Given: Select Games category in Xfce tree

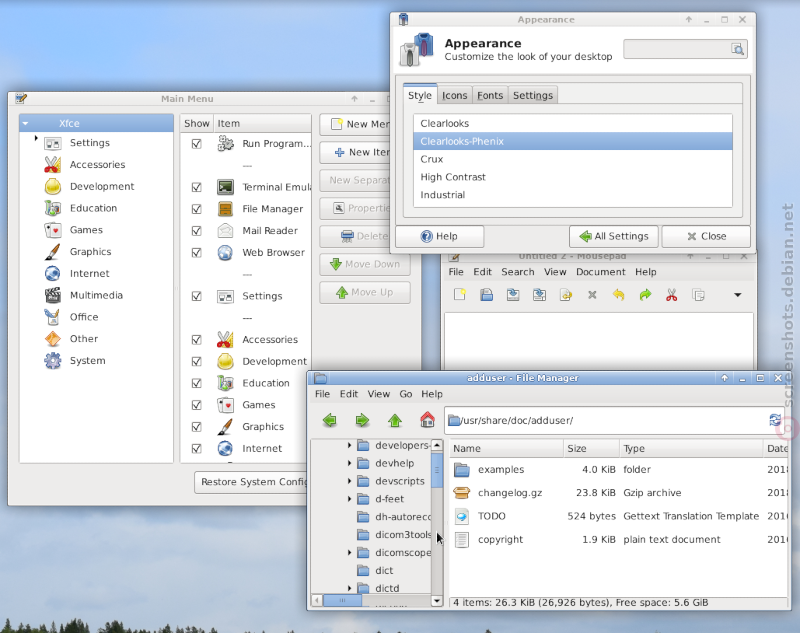Looking at the screenshot, I should [x=86, y=230].
